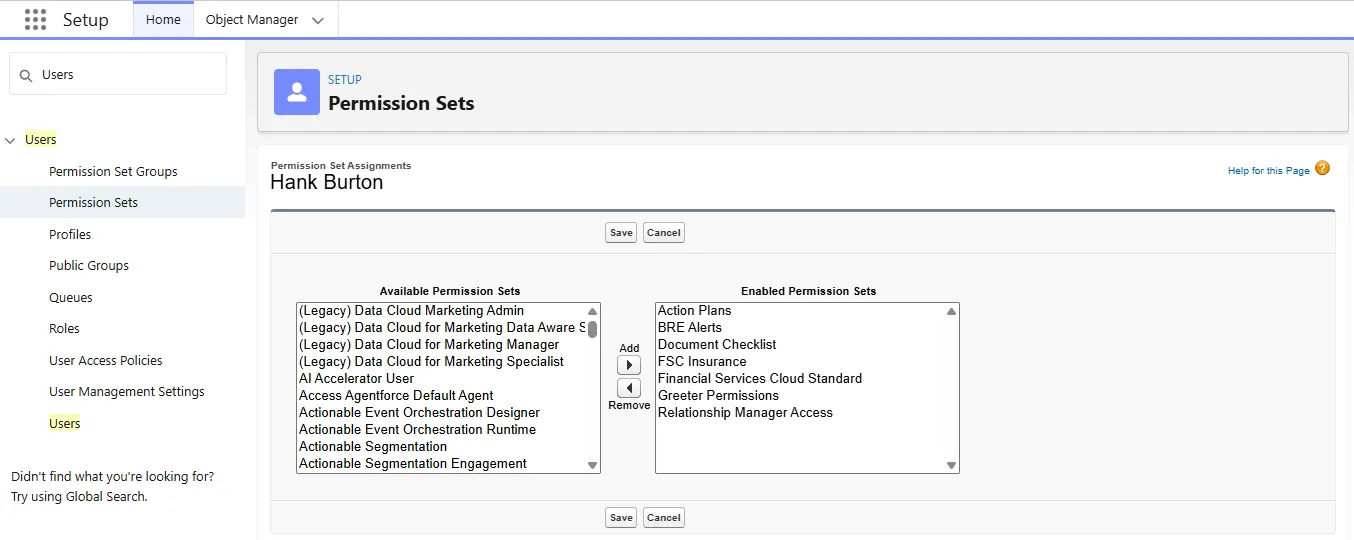Open the App Launcher grid icon
The height and width of the screenshot is (540, 1354).
35,20
